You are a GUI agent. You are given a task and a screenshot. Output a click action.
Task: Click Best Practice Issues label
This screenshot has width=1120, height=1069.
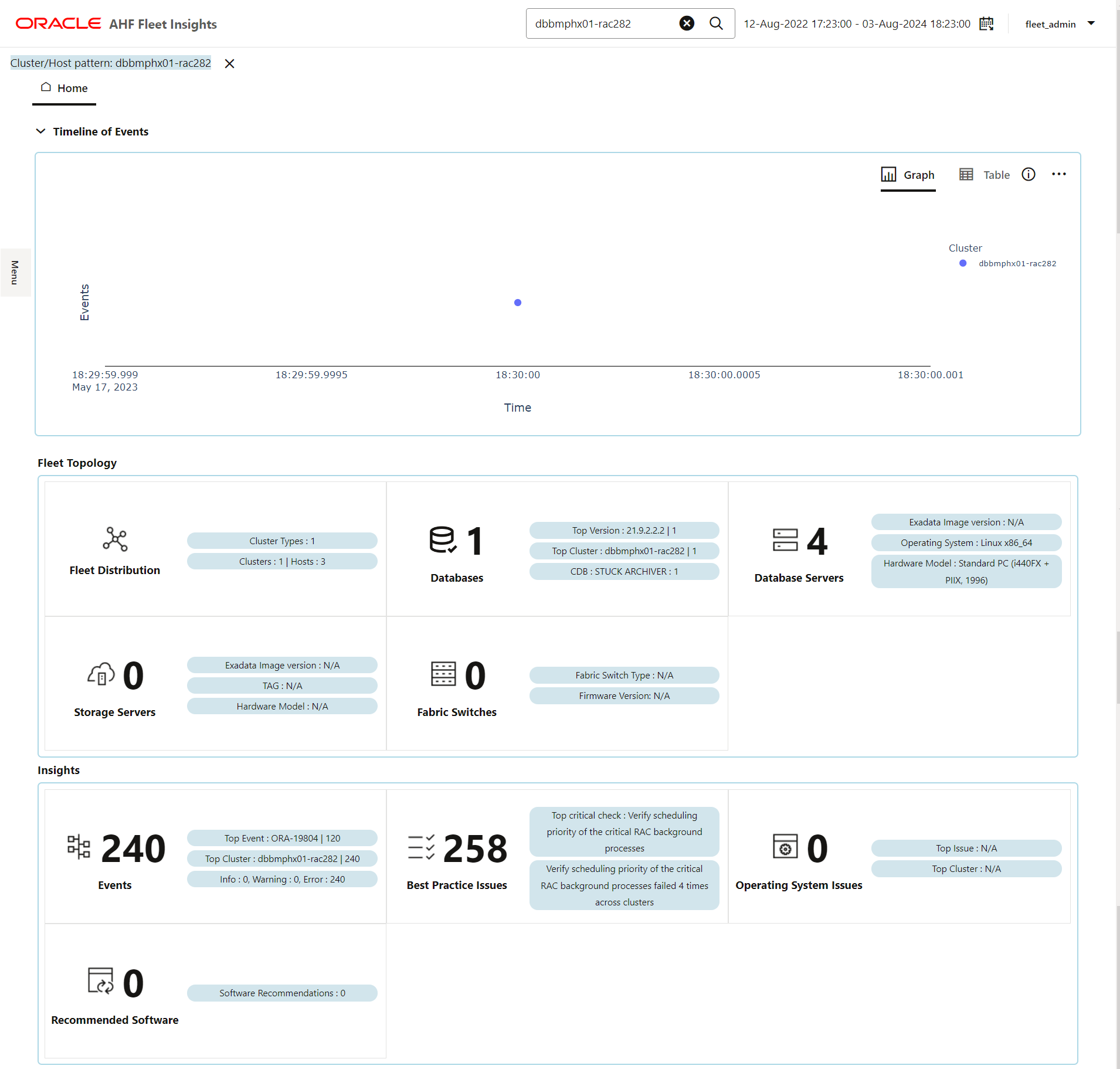point(457,885)
